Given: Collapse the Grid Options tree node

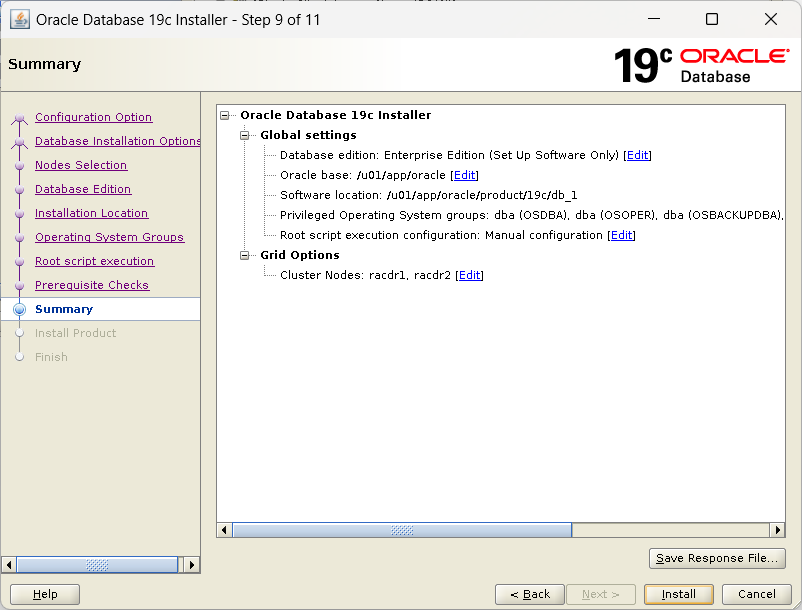Looking at the screenshot, I should pyautogui.click(x=244, y=255).
